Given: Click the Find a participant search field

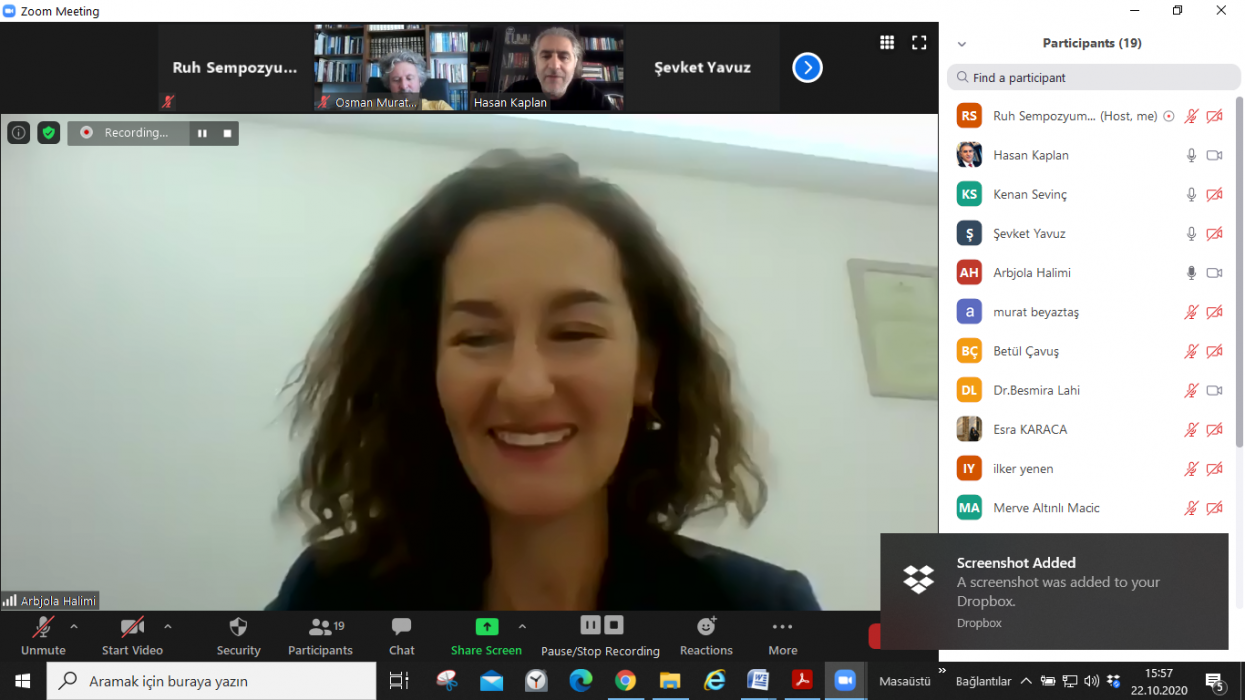Looking at the screenshot, I should tap(1094, 77).
